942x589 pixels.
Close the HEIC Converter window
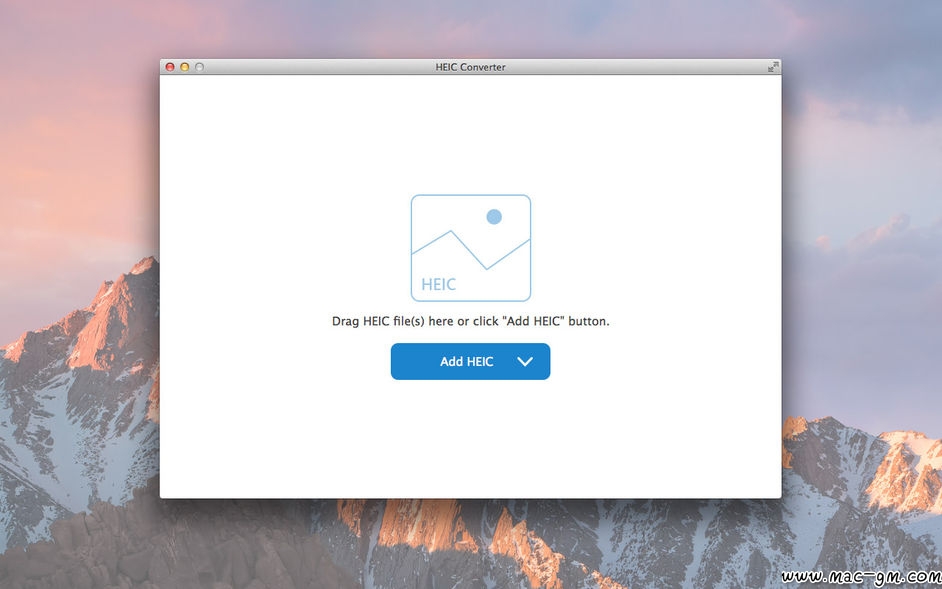(x=170, y=67)
